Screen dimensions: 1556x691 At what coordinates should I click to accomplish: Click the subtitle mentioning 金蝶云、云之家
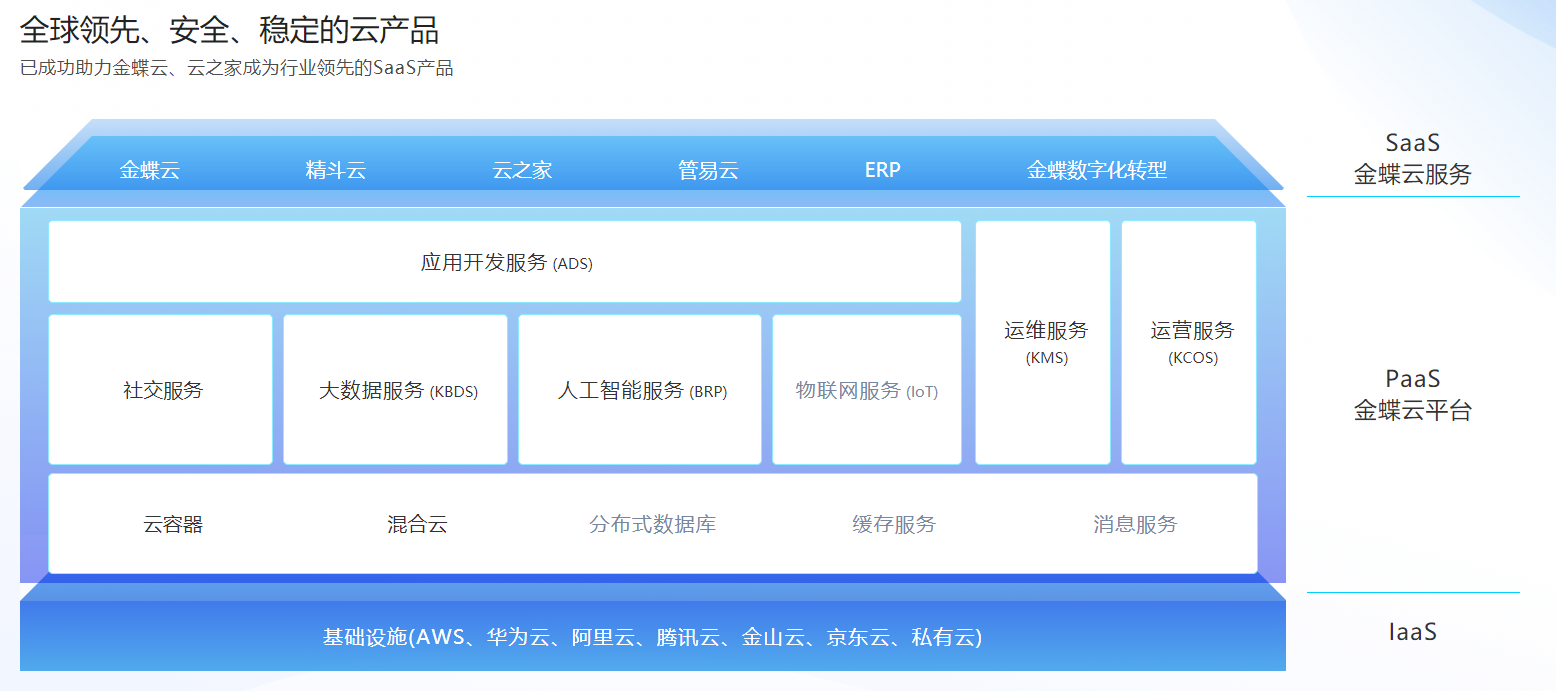(236, 69)
